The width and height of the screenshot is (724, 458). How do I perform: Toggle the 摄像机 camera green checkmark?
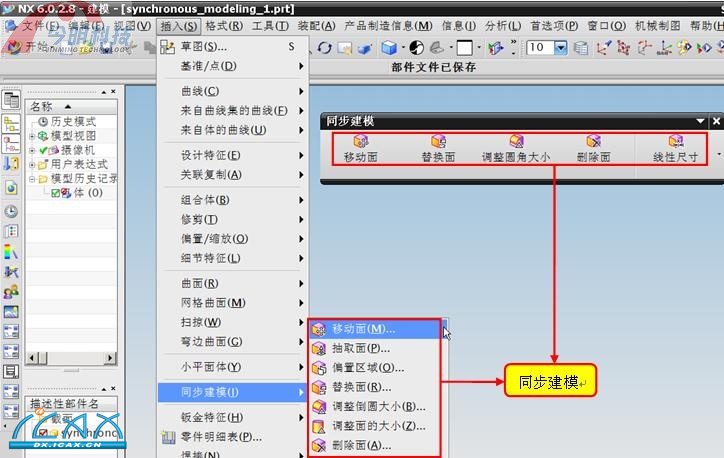43,150
